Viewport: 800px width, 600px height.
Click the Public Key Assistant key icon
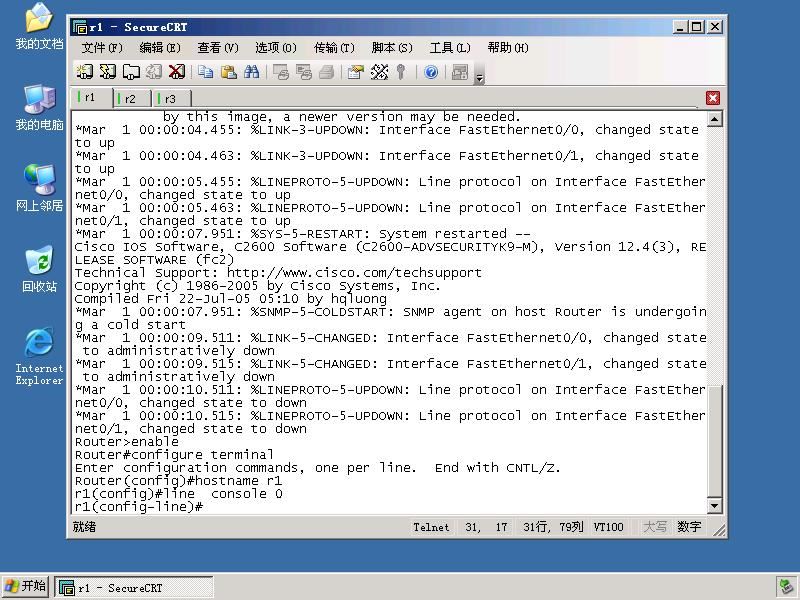point(401,72)
